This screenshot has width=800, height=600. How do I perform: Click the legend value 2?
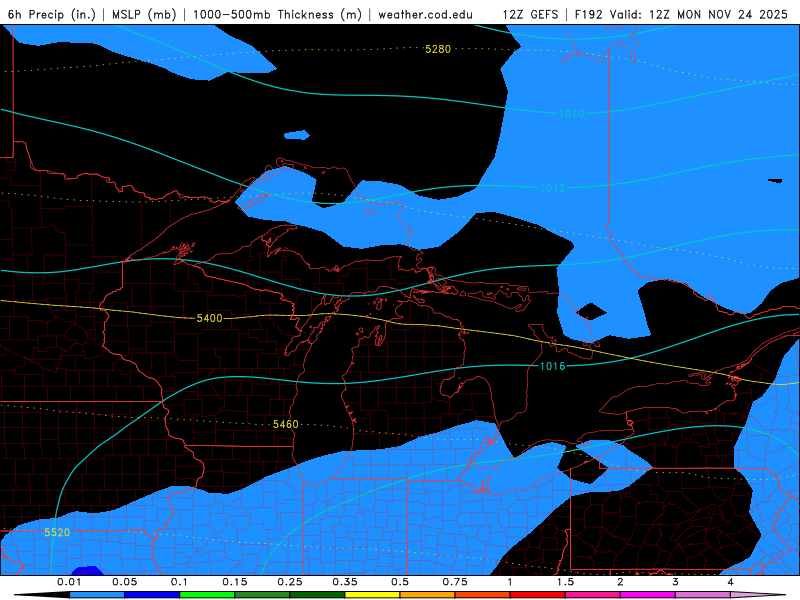[620, 582]
